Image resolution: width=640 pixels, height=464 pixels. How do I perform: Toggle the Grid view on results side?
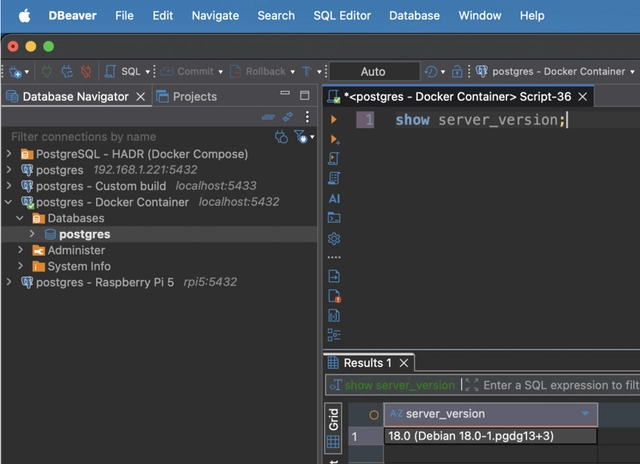pyautogui.click(x=334, y=418)
